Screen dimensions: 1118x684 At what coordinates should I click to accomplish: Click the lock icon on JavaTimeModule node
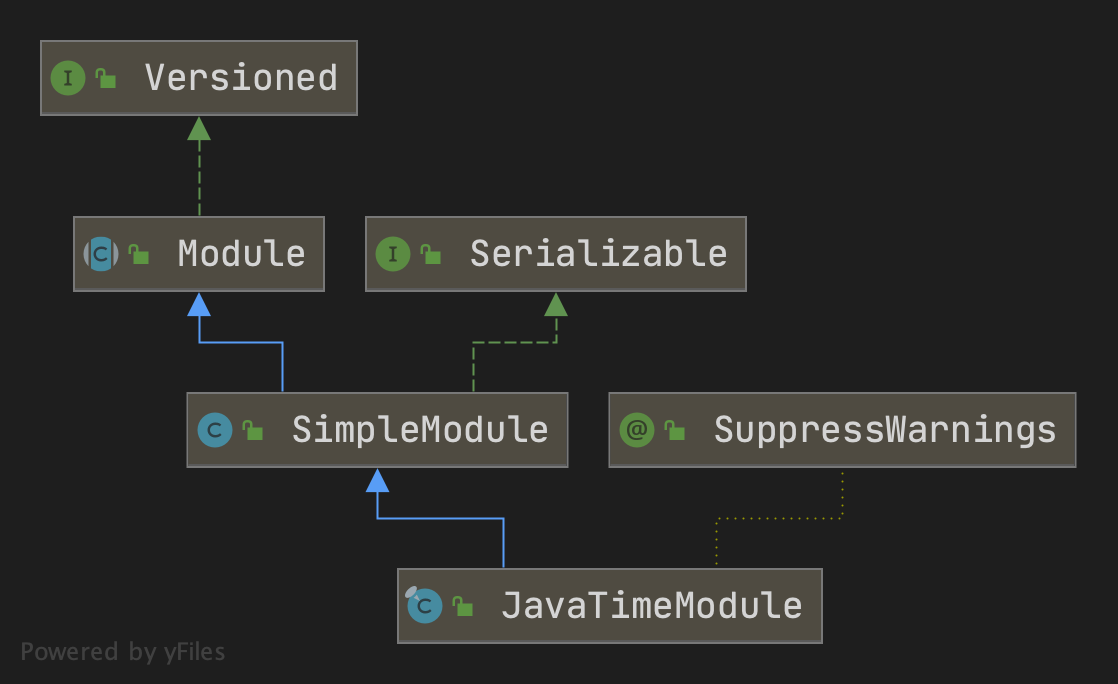pos(462,606)
